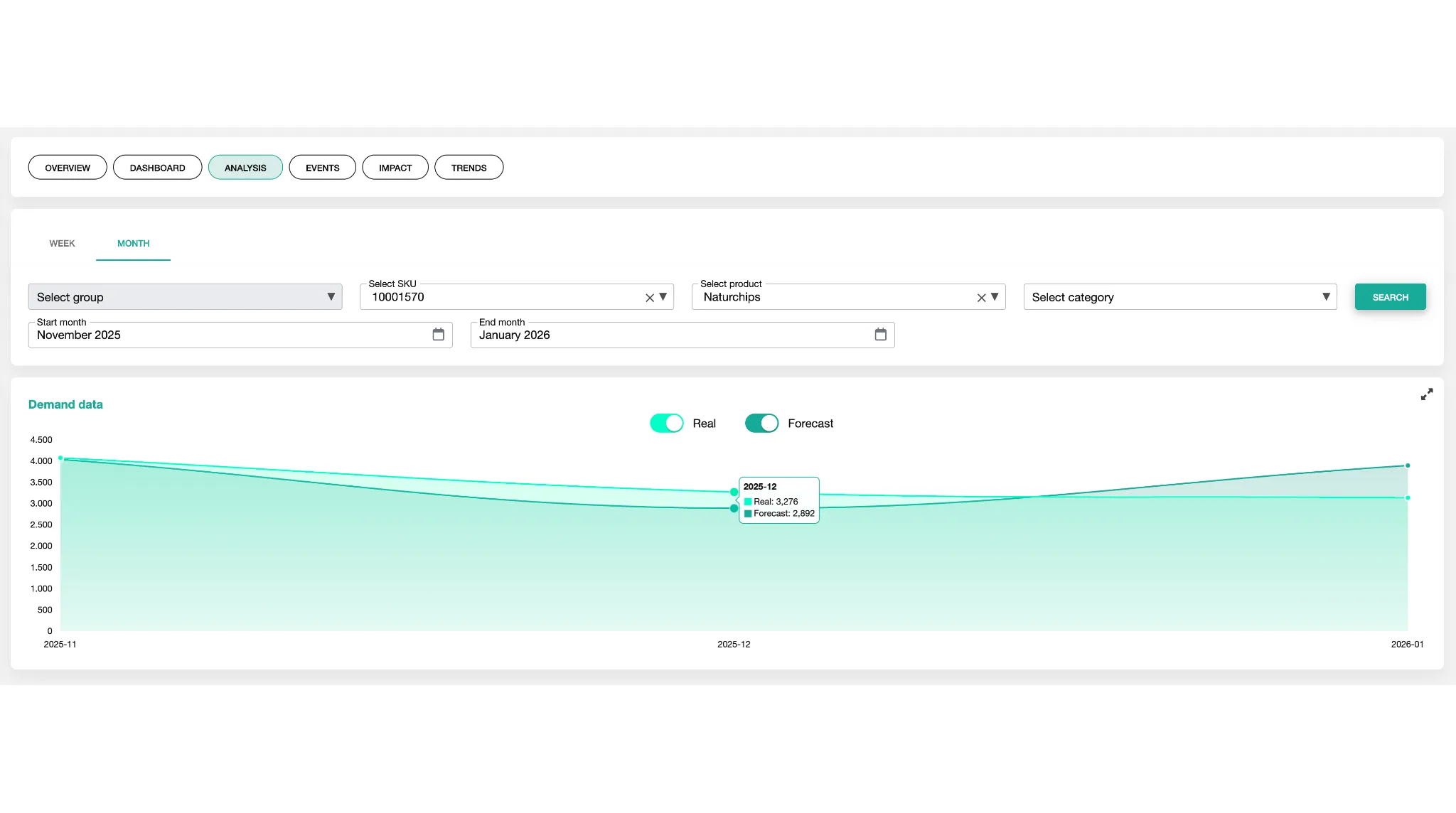Open the TRENDS section
The width and height of the screenshot is (1456, 813).
[469, 167]
